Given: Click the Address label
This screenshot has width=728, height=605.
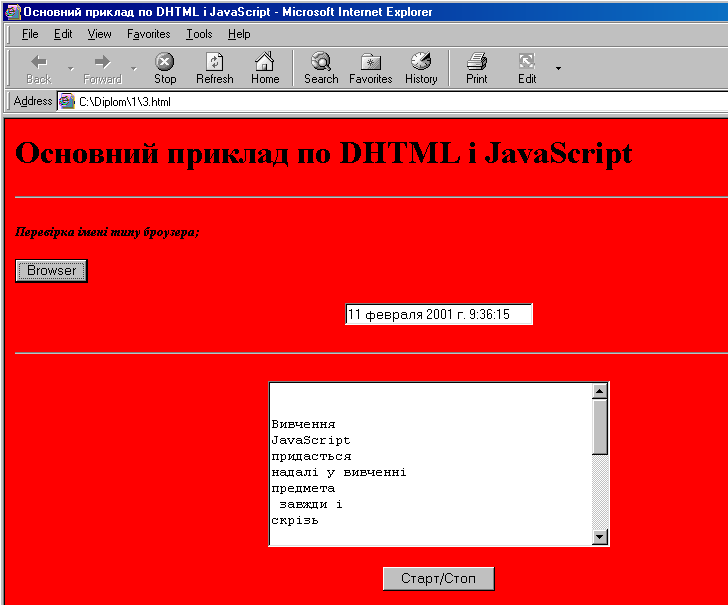Looking at the screenshot, I should point(33,101).
